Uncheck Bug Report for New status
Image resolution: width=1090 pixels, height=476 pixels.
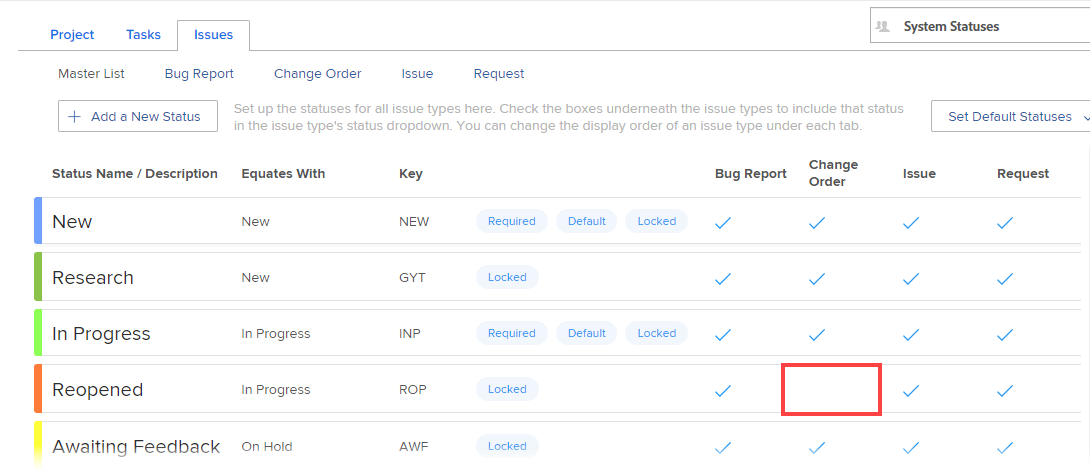click(723, 223)
